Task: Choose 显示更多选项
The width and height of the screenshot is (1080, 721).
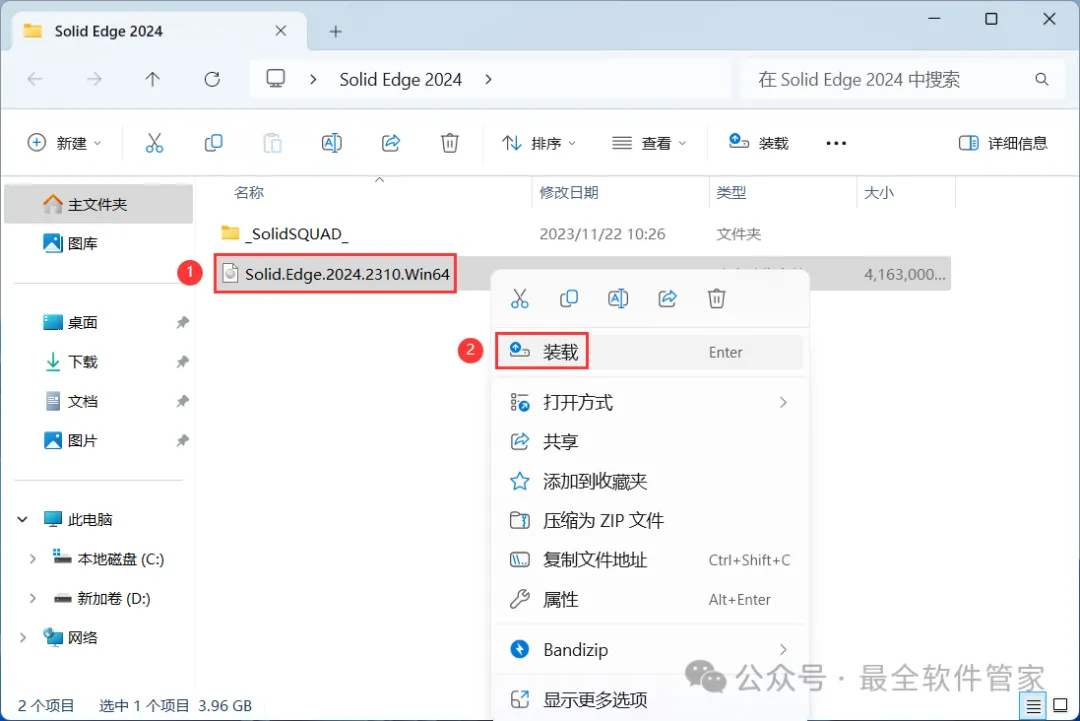Action: (x=650, y=700)
